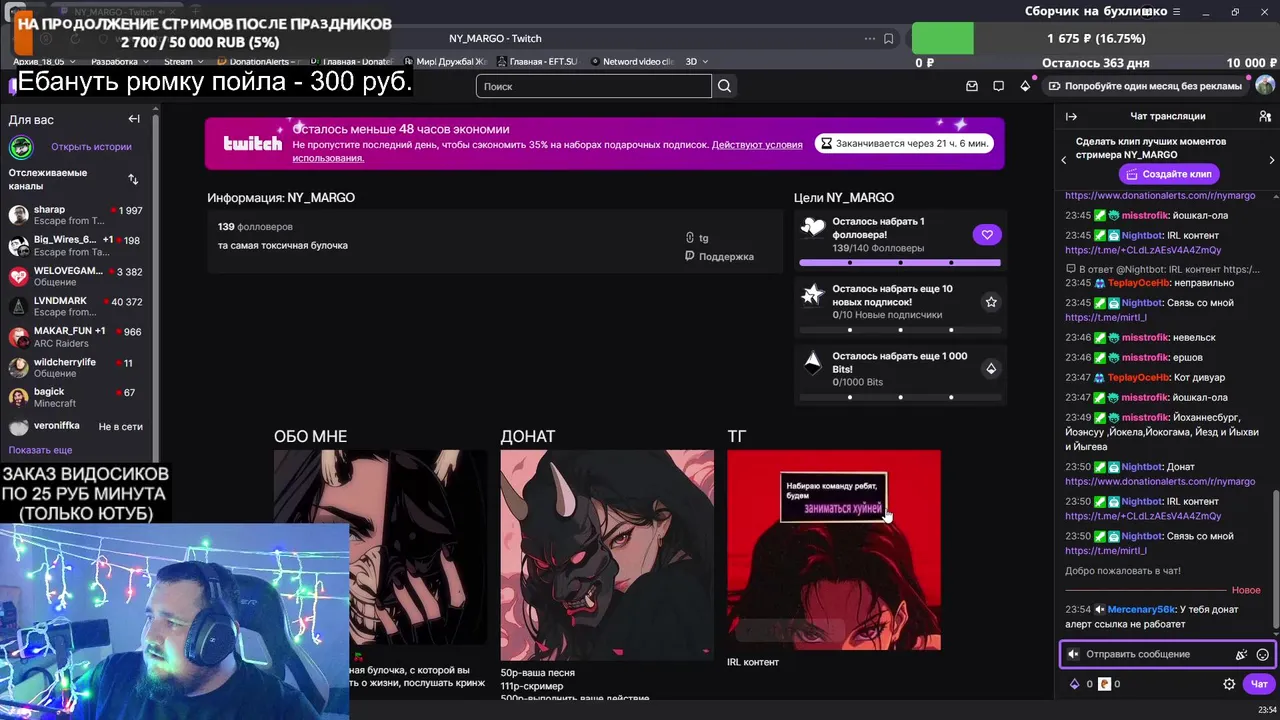This screenshot has width=1280, height=720.
Task: Click 'Заканчивается через 21 ч. 6 мин.' timer badge
Action: (x=904, y=144)
